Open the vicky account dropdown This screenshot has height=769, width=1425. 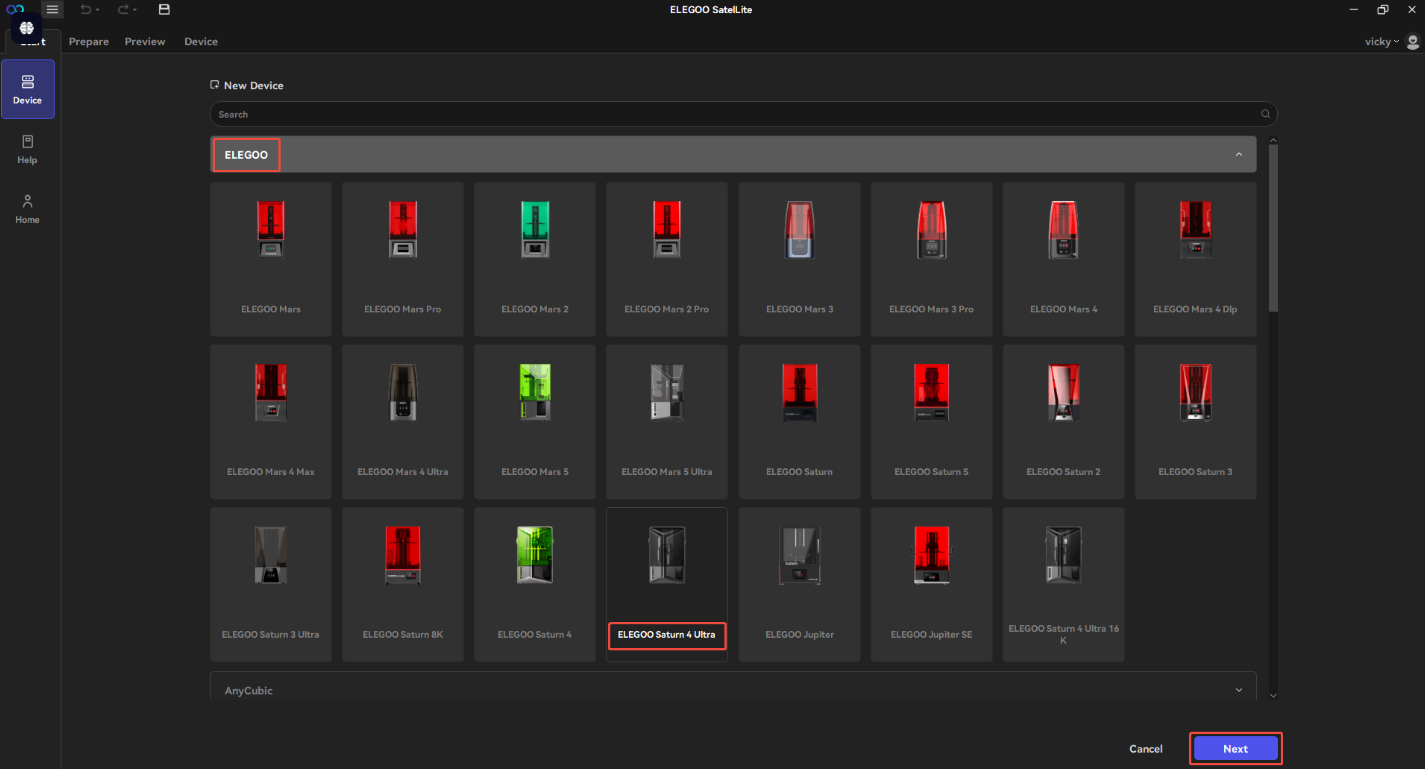coord(1383,42)
